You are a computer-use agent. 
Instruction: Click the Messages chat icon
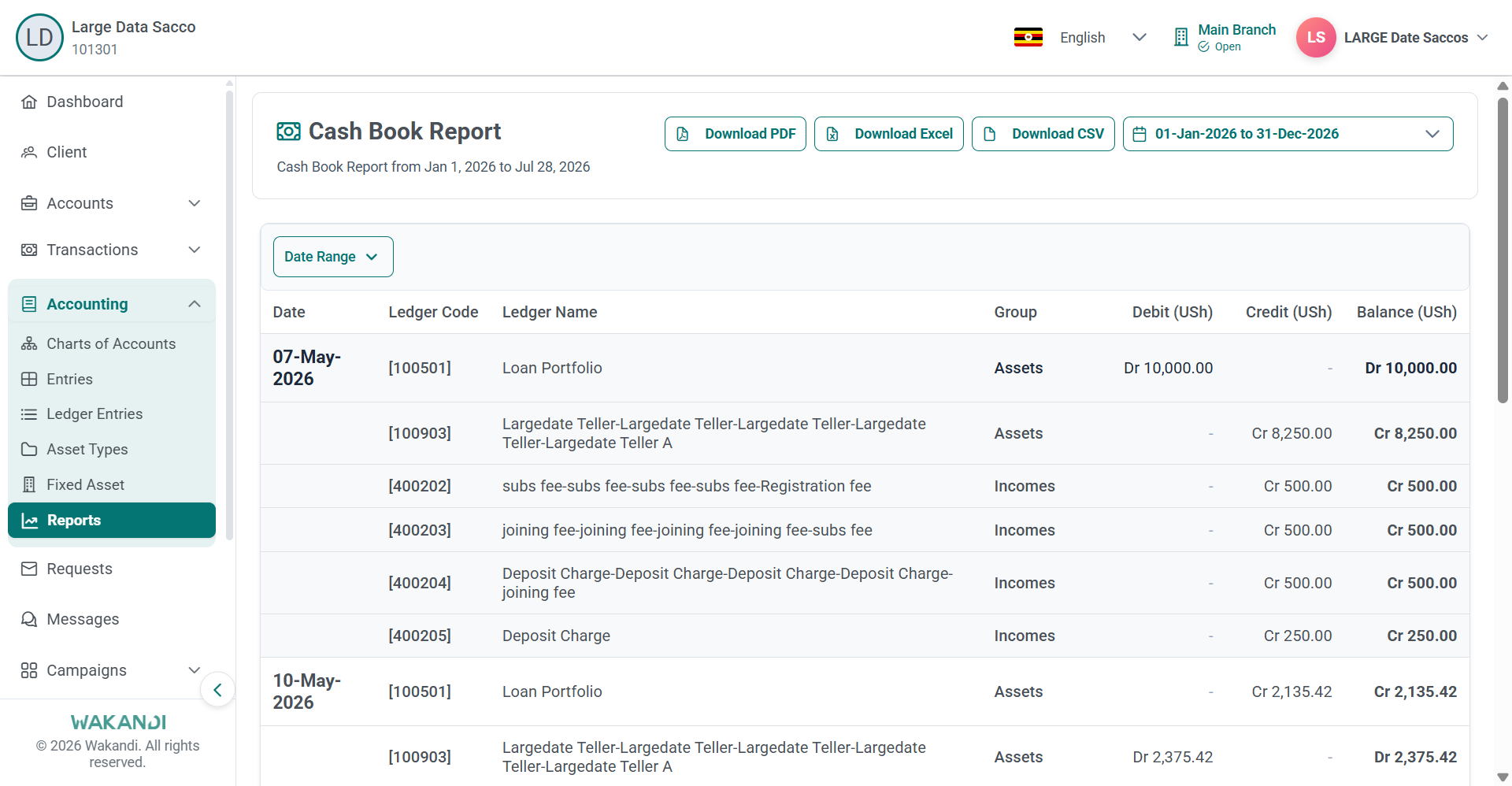29,619
